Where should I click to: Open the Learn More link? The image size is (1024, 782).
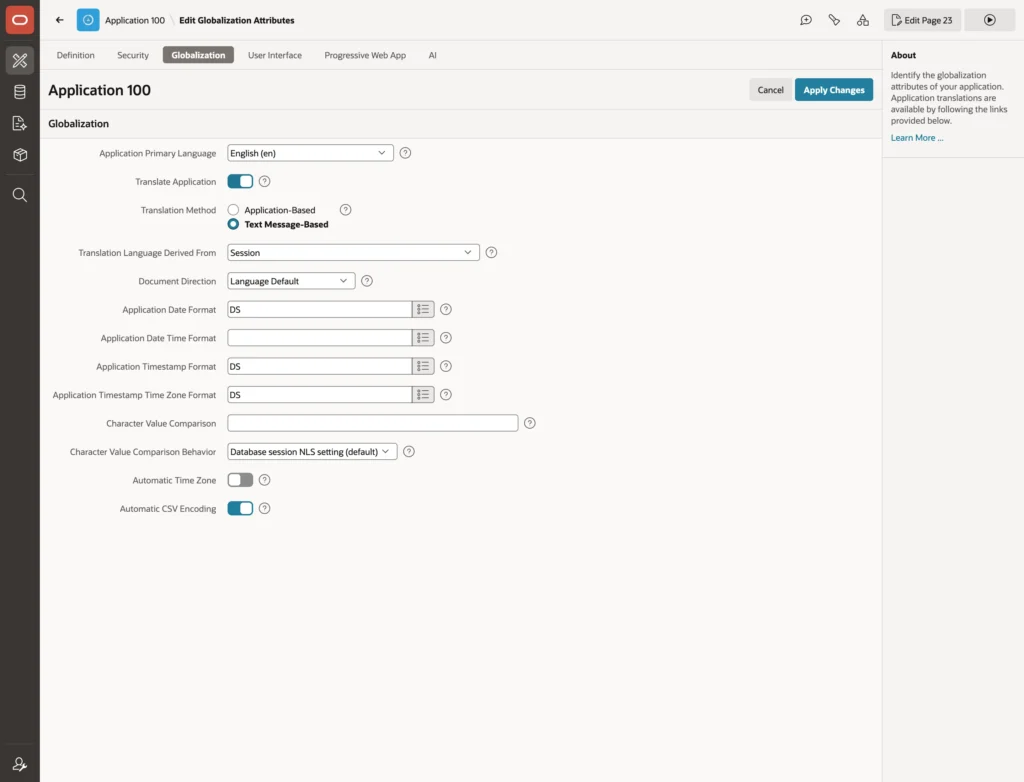(x=916, y=138)
